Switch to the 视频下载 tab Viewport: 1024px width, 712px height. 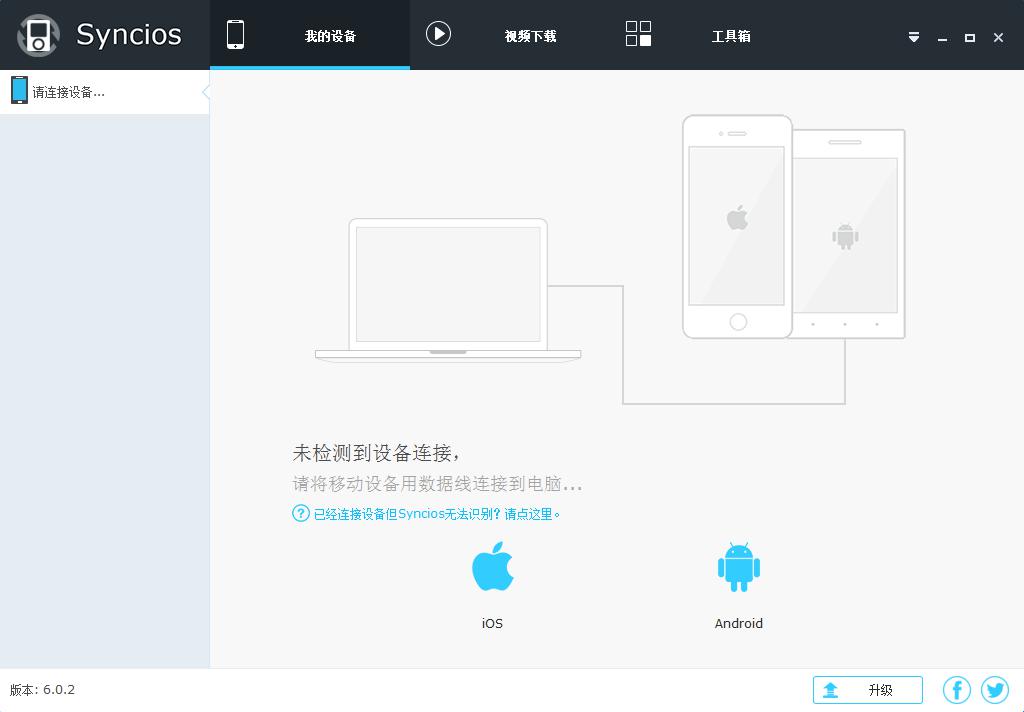pyautogui.click(x=530, y=36)
